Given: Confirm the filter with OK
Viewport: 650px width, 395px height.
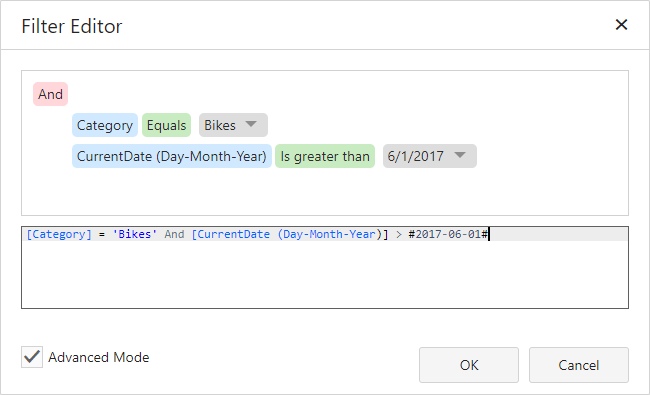Looking at the screenshot, I should click(x=469, y=365).
